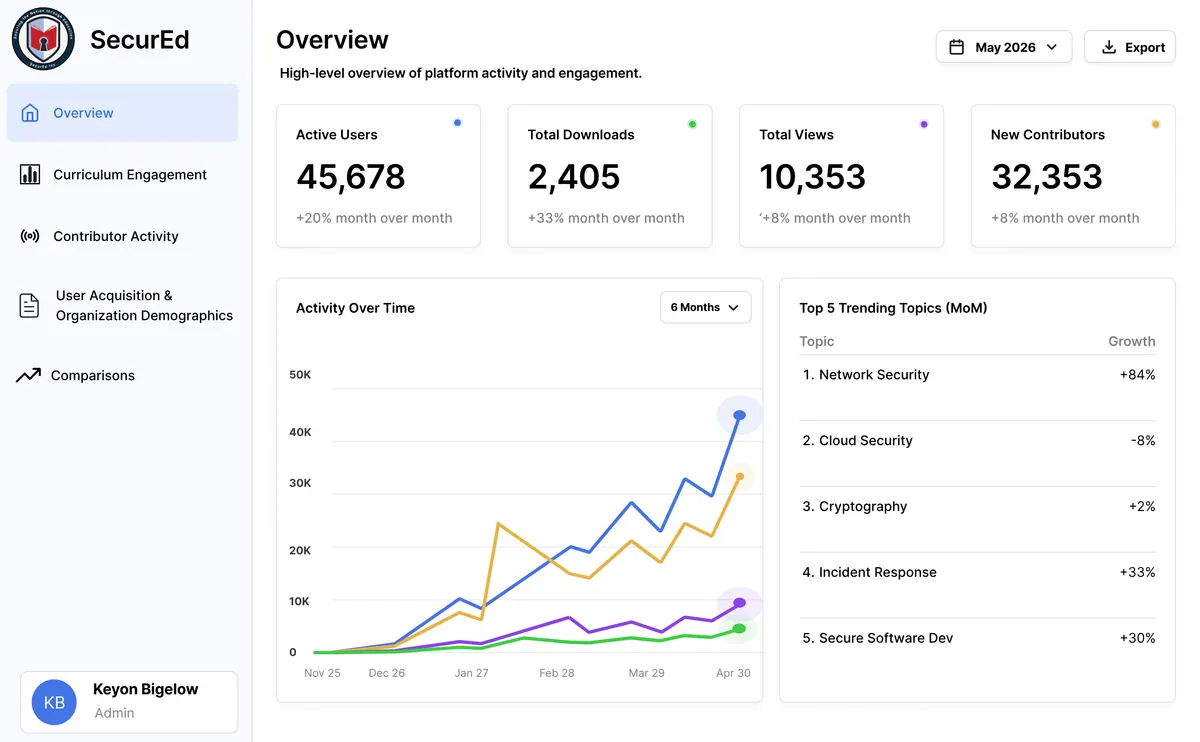The width and height of the screenshot is (1200, 742).
Task: Click the Contributor Activity broadcast icon
Action: pos(30,237)
